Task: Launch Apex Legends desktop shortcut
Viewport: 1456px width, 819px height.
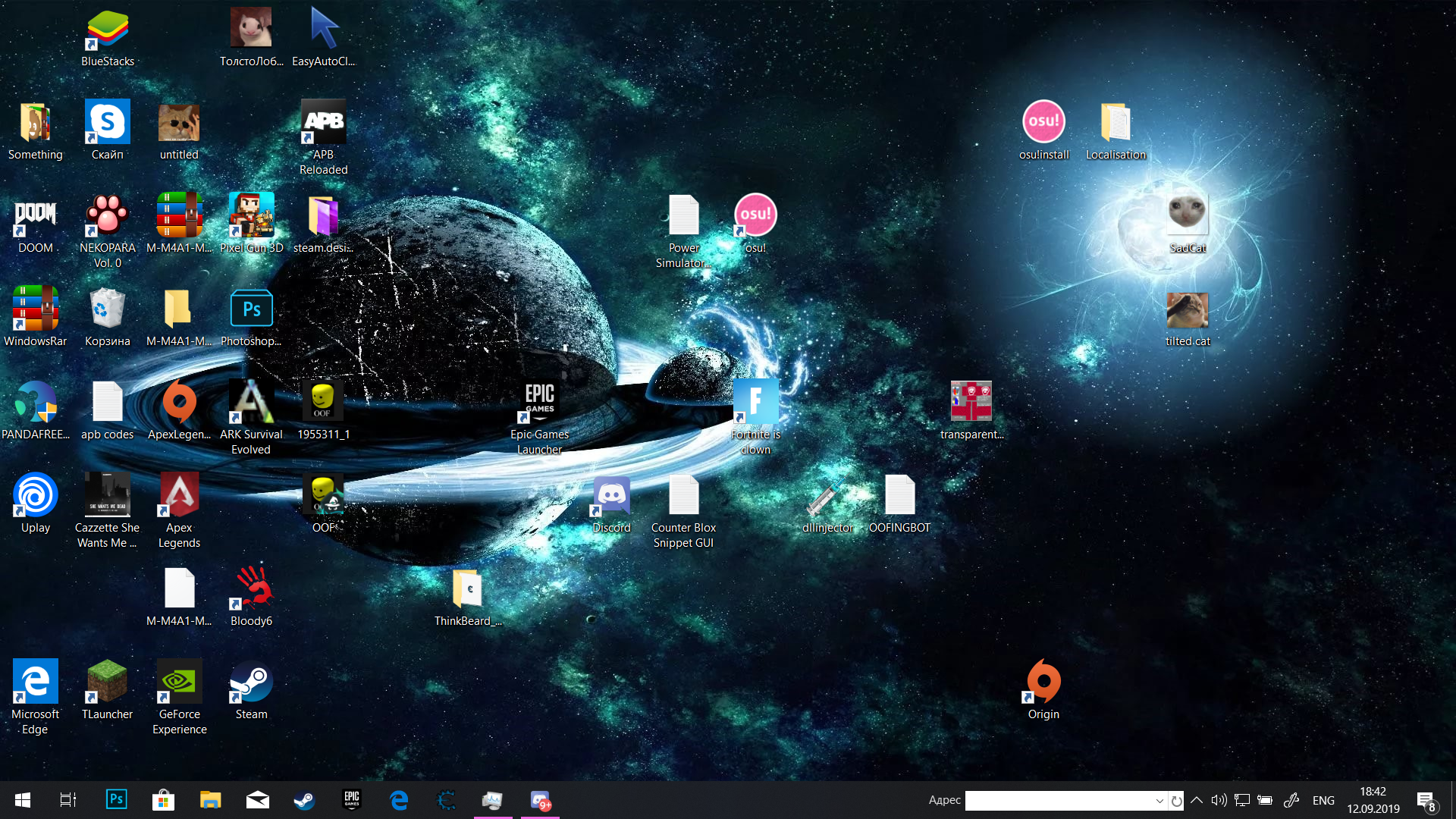Action: pyautogui.click(x=180, y=512)
